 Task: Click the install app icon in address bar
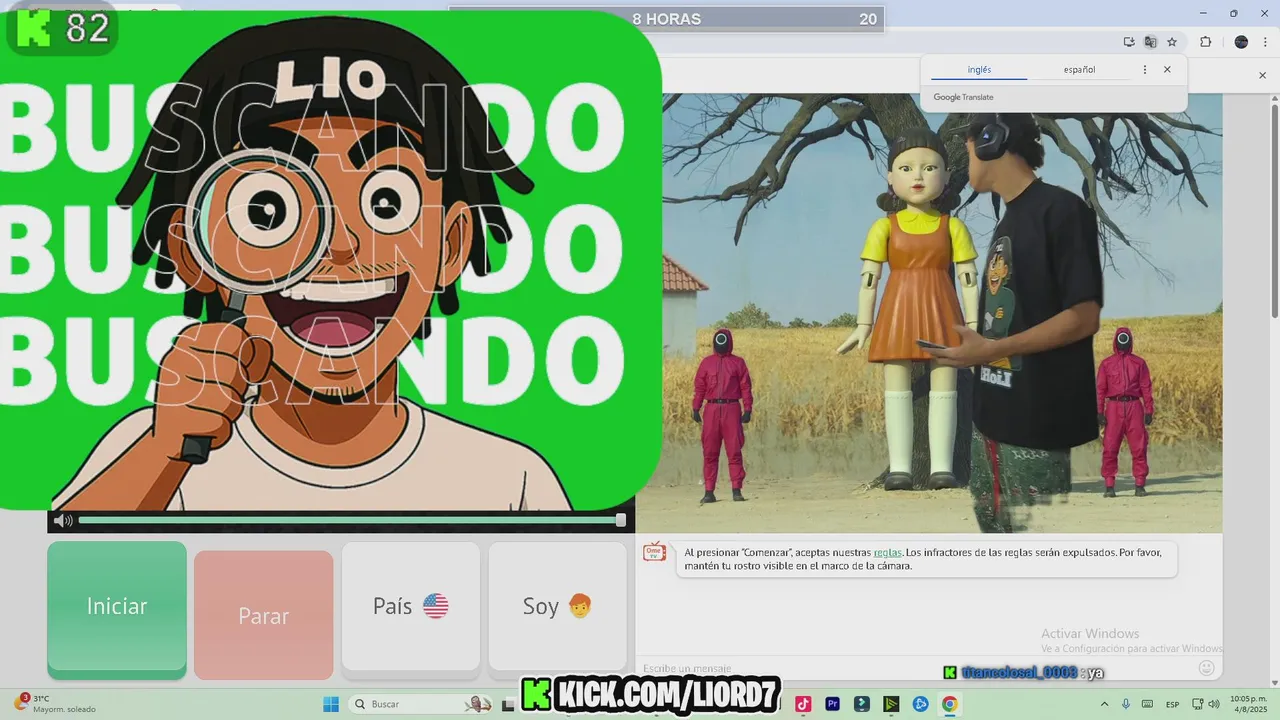click(x=1129, y=42)
